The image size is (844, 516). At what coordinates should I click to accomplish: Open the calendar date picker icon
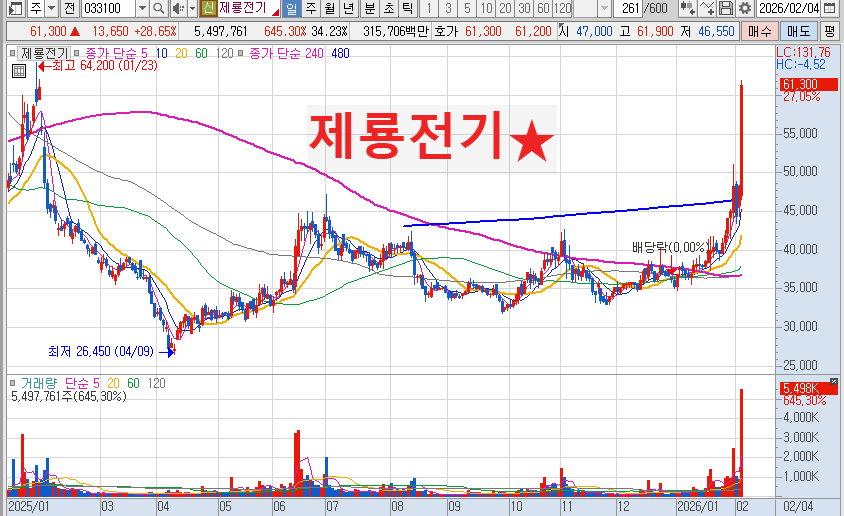click(829, 8)
